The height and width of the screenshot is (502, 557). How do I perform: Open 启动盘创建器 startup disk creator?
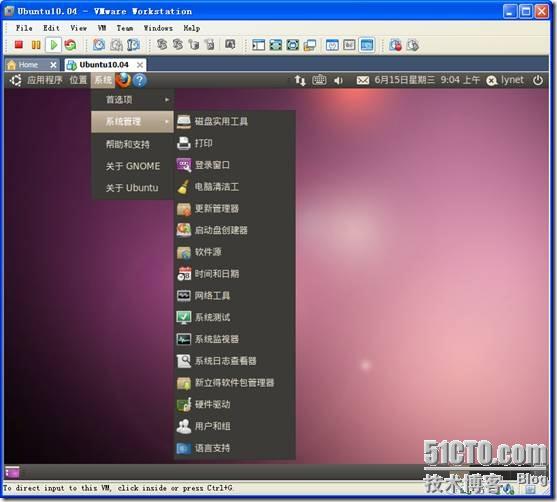tap(234, 231)
